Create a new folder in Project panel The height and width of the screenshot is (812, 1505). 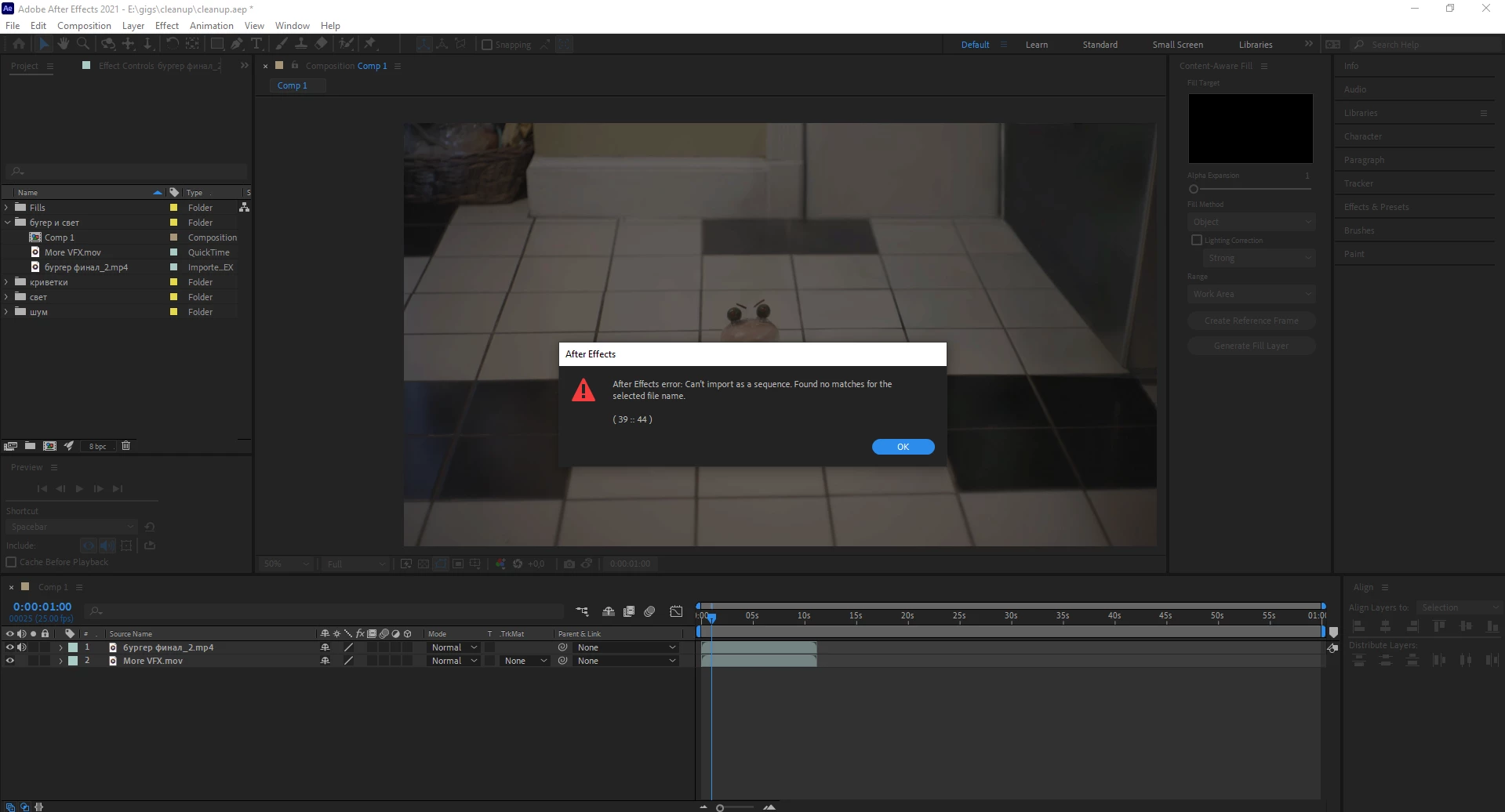[30, 446]
